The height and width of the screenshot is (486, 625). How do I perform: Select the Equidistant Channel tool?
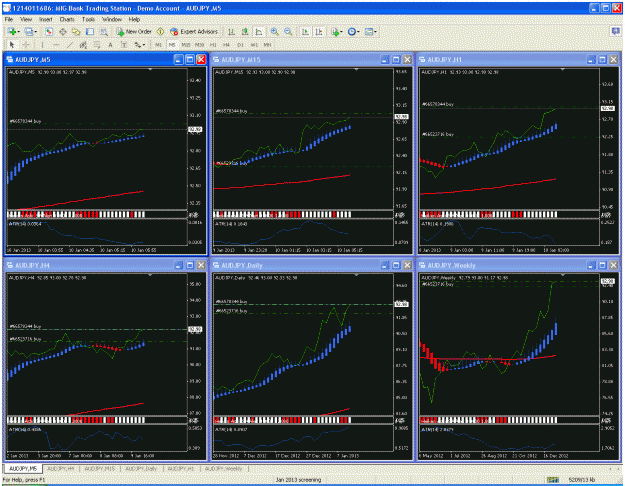coord(83,45)
